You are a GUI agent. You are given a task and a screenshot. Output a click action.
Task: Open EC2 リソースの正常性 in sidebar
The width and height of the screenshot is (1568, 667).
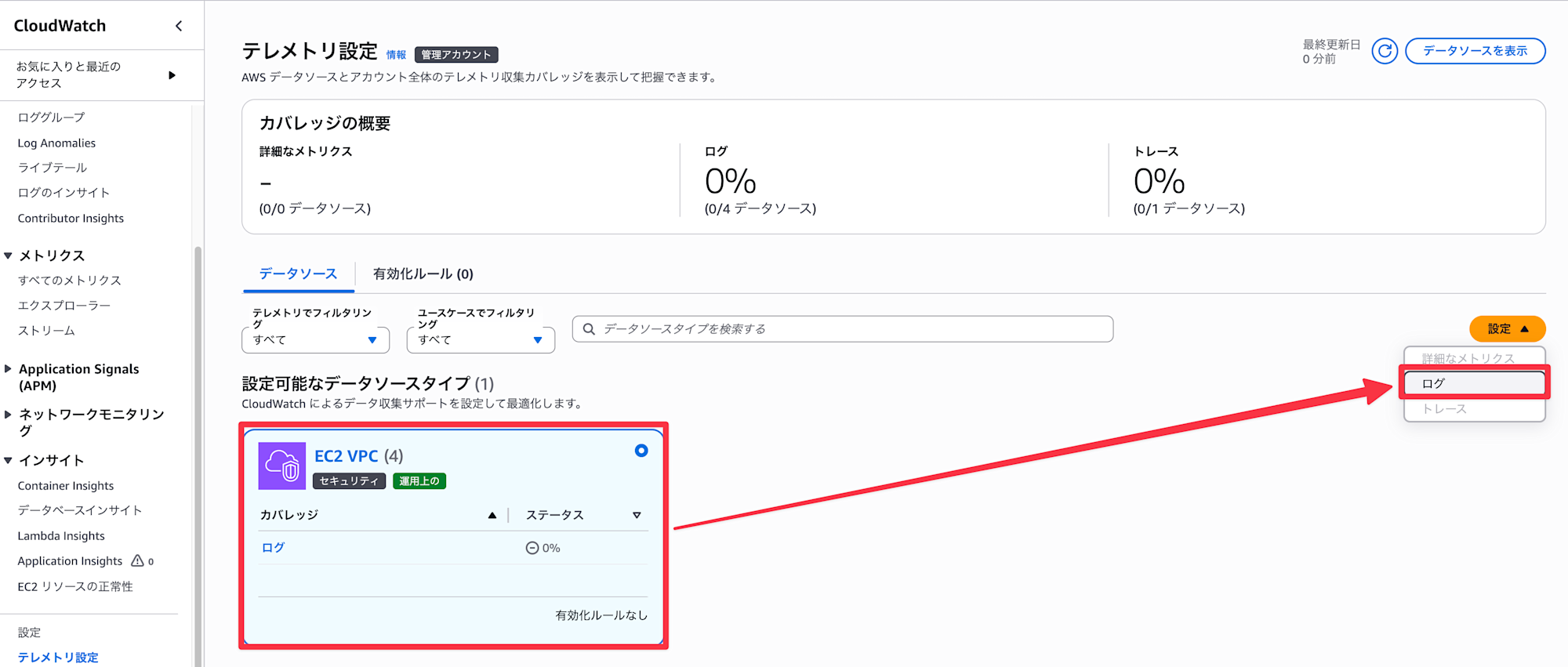(75, 586)
